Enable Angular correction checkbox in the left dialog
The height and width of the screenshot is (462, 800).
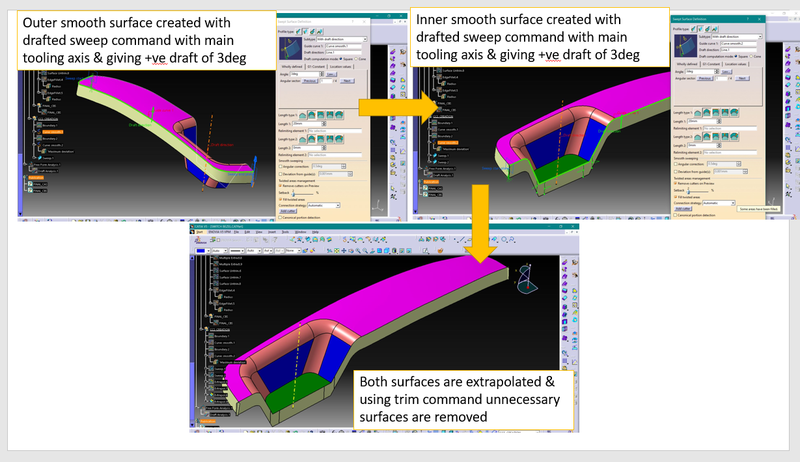[279, 166]
